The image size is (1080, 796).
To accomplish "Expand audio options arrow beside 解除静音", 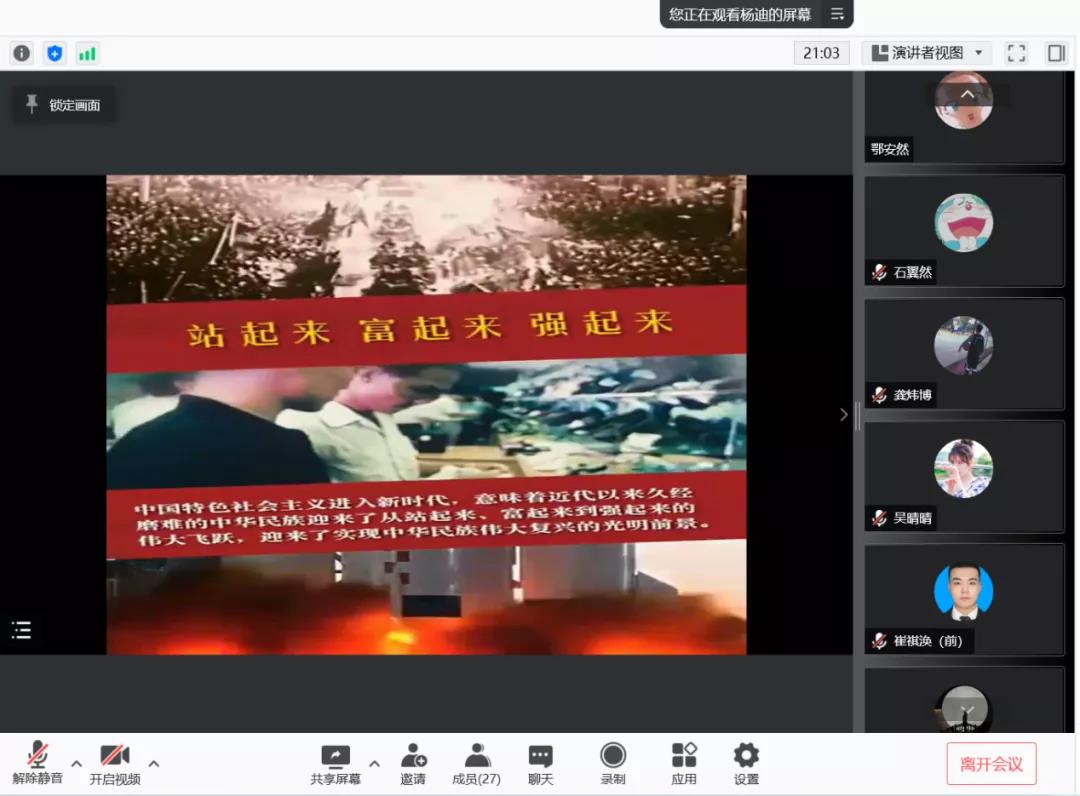I will (x=76, y=764).
